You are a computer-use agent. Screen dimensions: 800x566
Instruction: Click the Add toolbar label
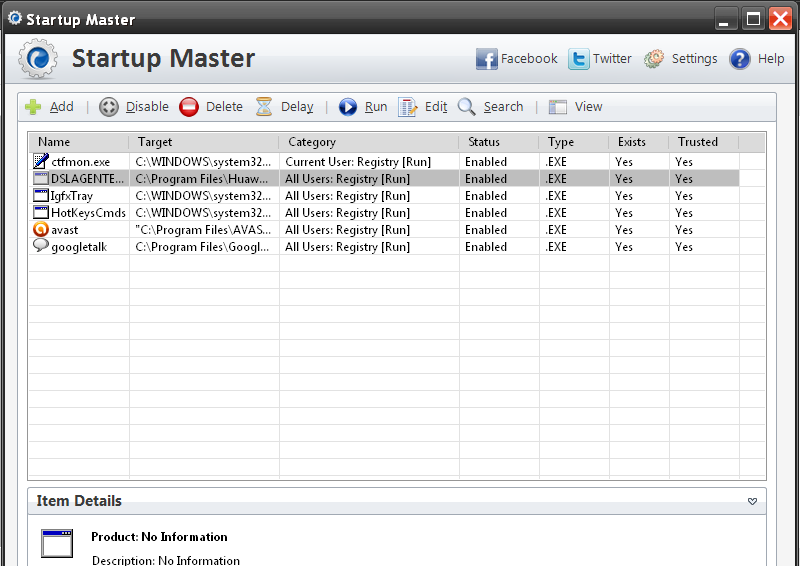(x=62, y=107)
